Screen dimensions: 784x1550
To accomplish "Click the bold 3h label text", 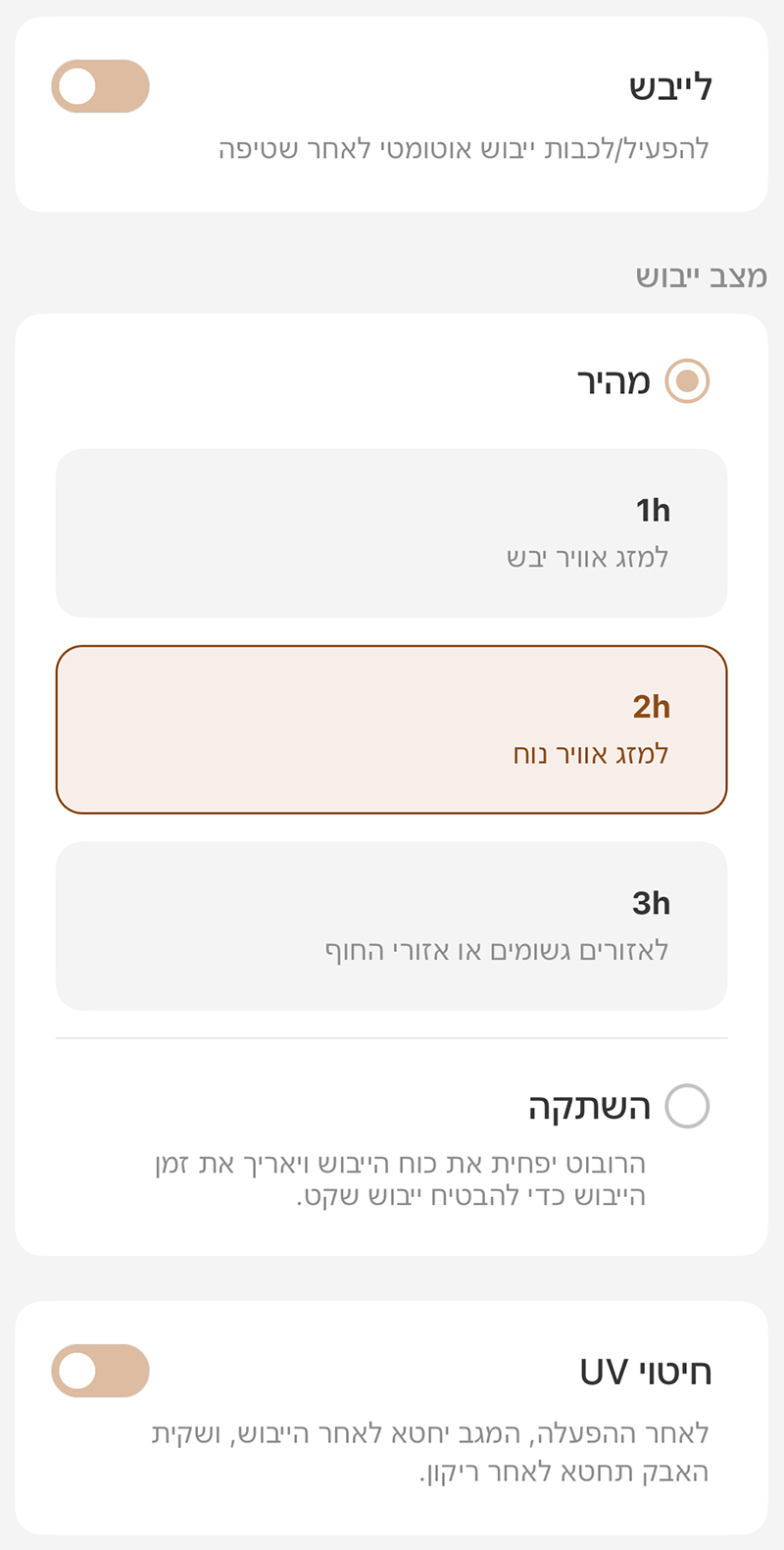I will 652,903.
